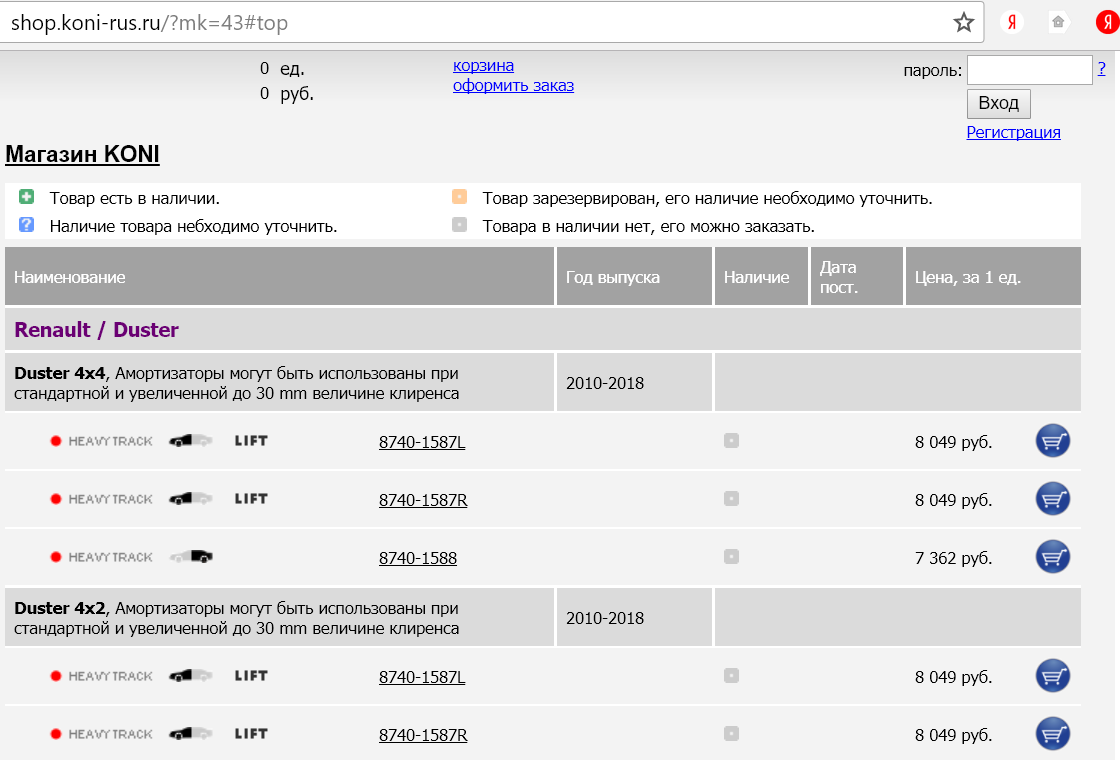Add Duster 4x2 8740-1587R to cart
This screenshot has height=760, width=1120.
[x=1052, y=734]
